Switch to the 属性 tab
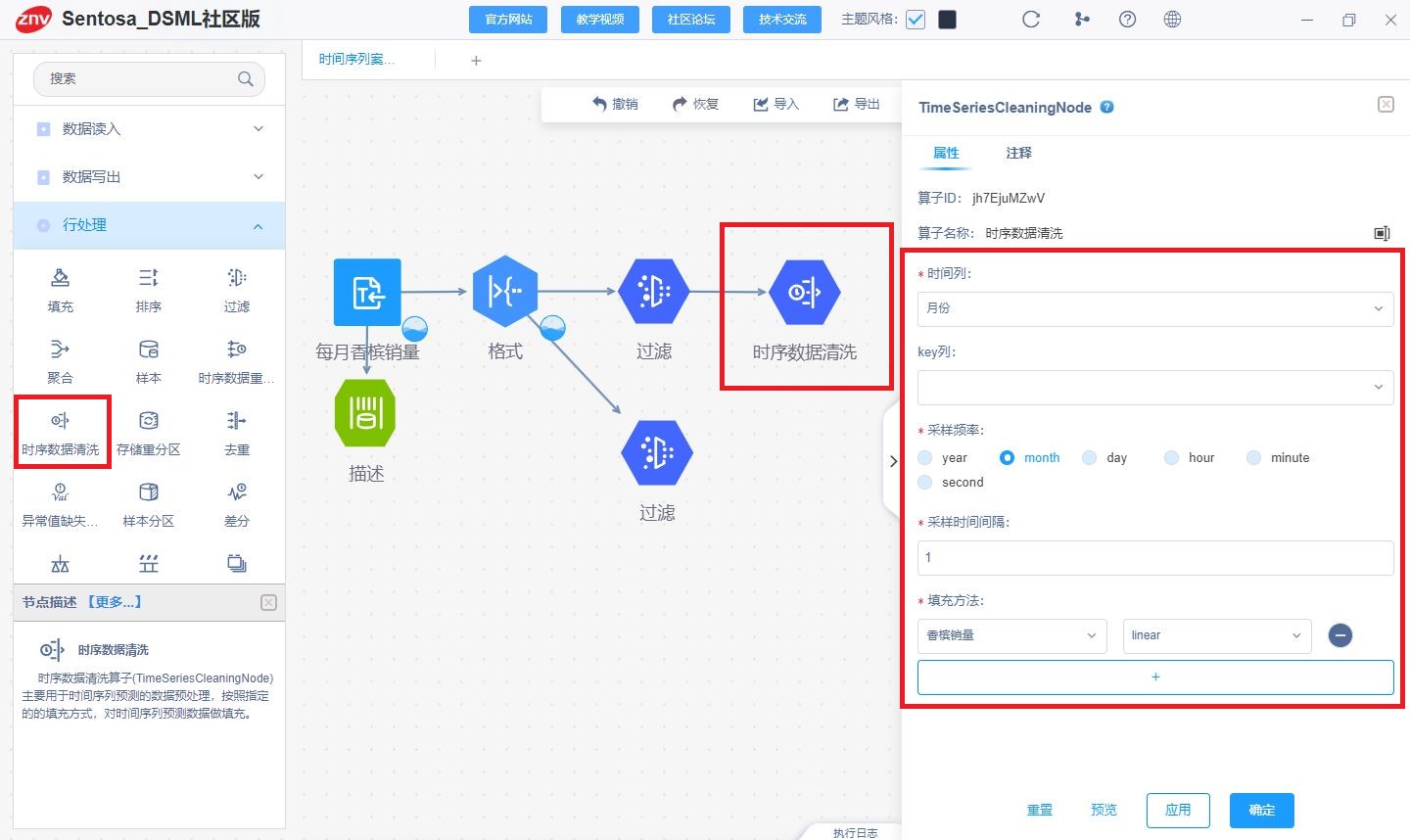Screen dimensions: 1410x840 pyautogui.click(x=946, y=153)
